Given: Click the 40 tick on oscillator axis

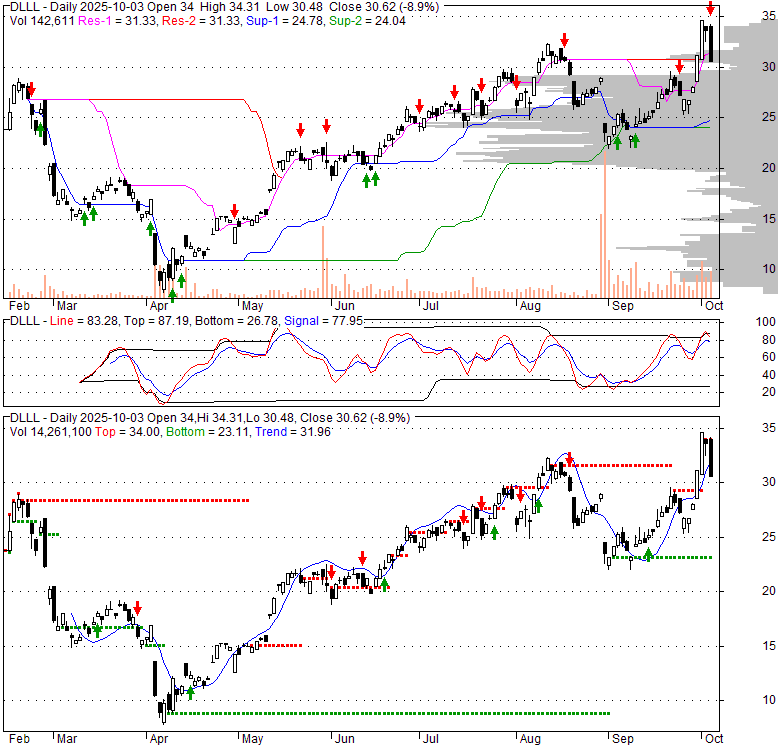Looking at the screenshot, I should [769, 374].
